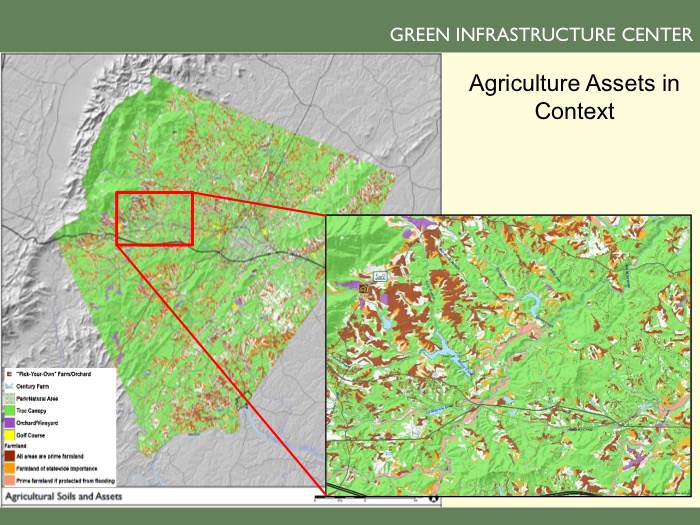Image resolution: width=700 pixels, height=525 pixels.
Task: Click the salmon flood-protected farmland swatch
Action: click(x=8, y=479)
